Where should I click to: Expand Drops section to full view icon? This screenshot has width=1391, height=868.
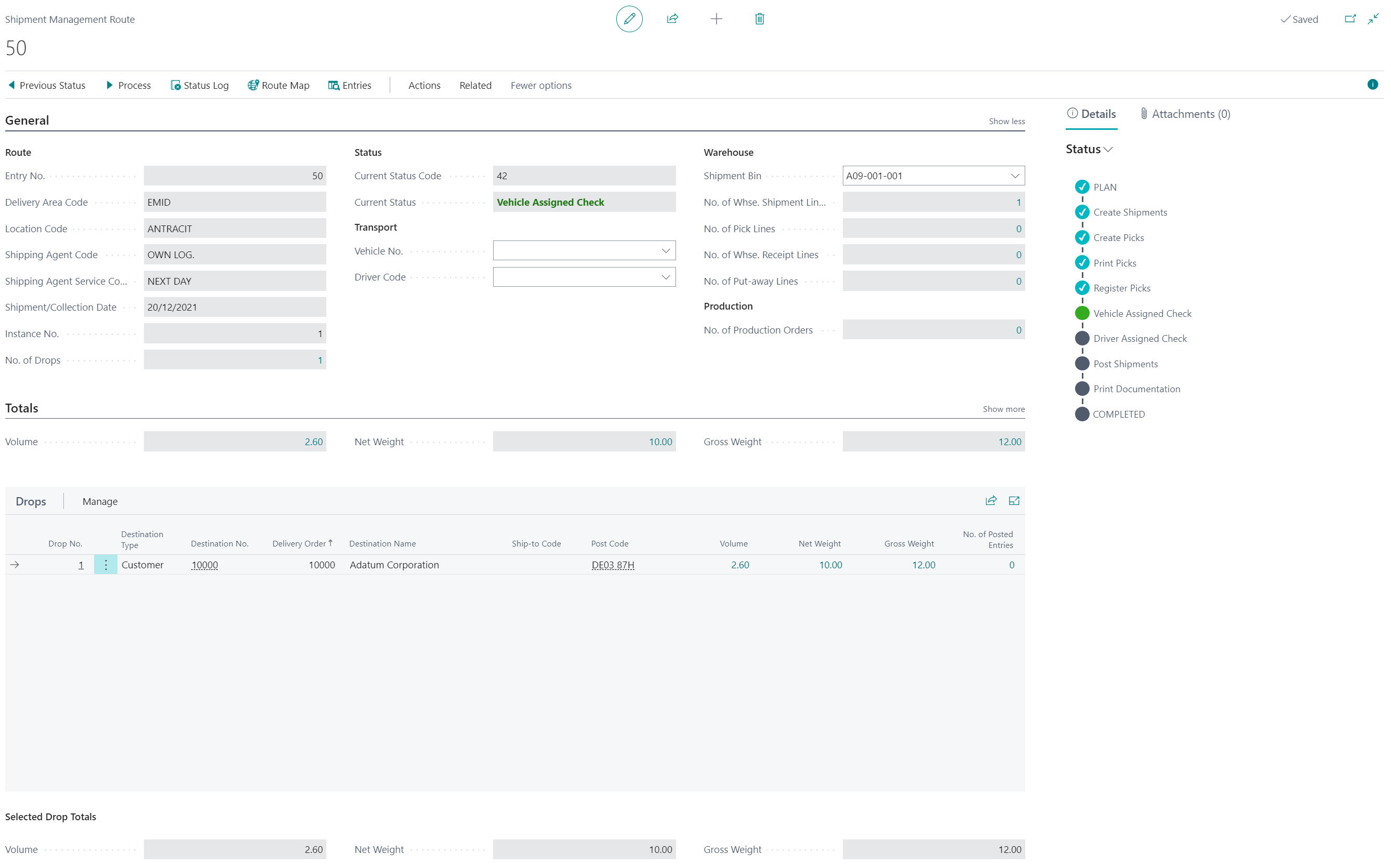pyautogui.click(x=1013, y=501)
